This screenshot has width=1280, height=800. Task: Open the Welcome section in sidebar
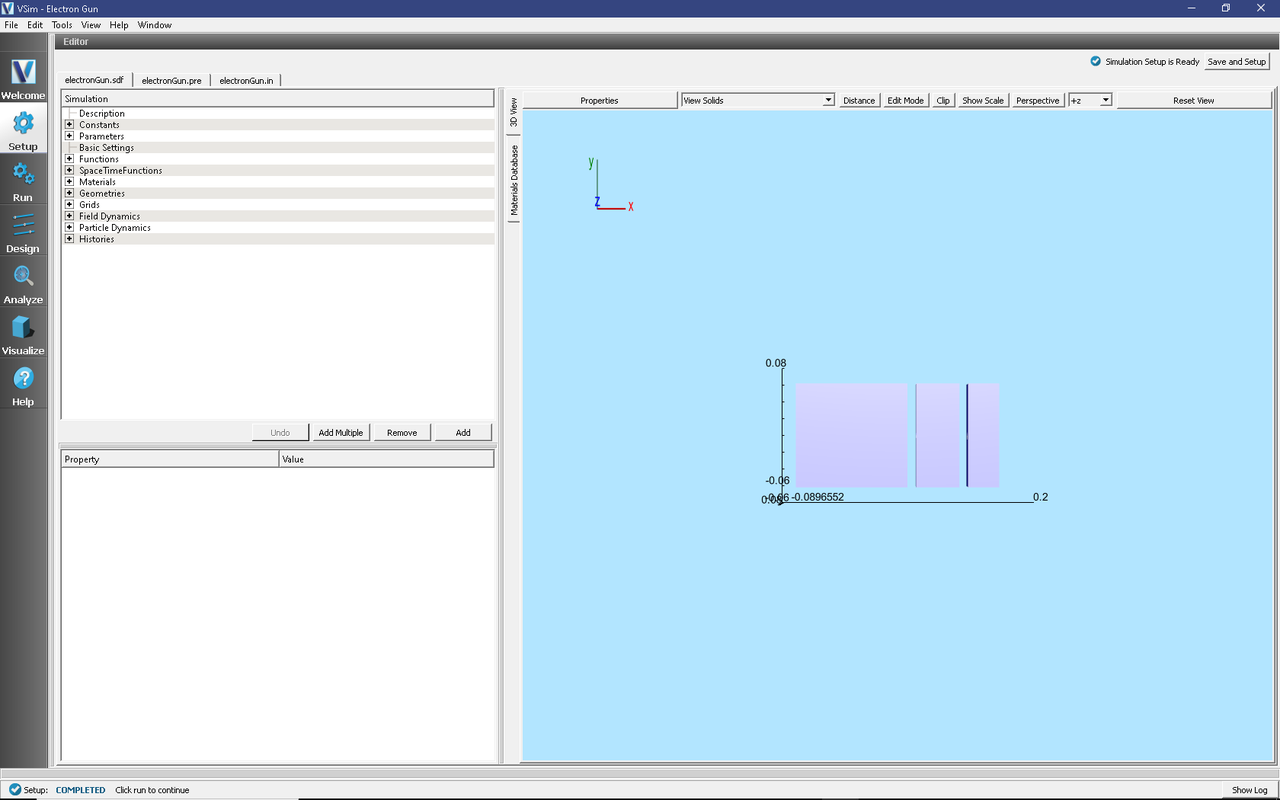(23, 79)
